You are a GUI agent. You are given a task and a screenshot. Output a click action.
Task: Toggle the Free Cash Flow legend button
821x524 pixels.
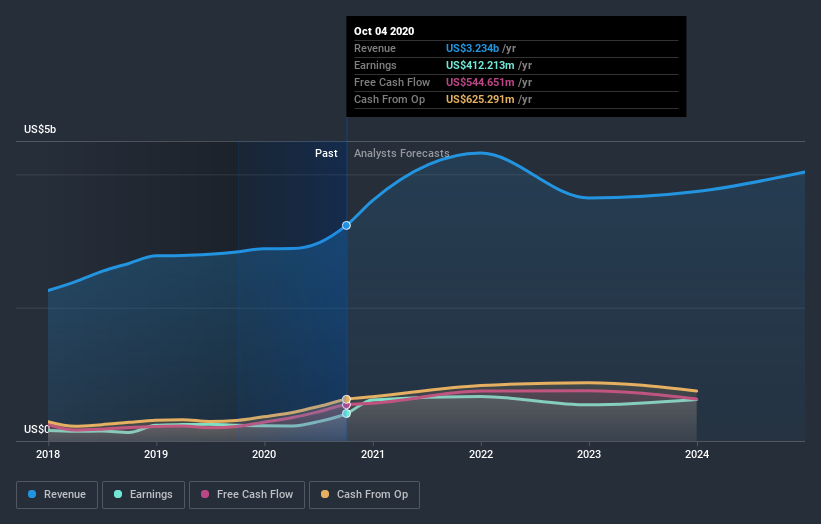247,495
